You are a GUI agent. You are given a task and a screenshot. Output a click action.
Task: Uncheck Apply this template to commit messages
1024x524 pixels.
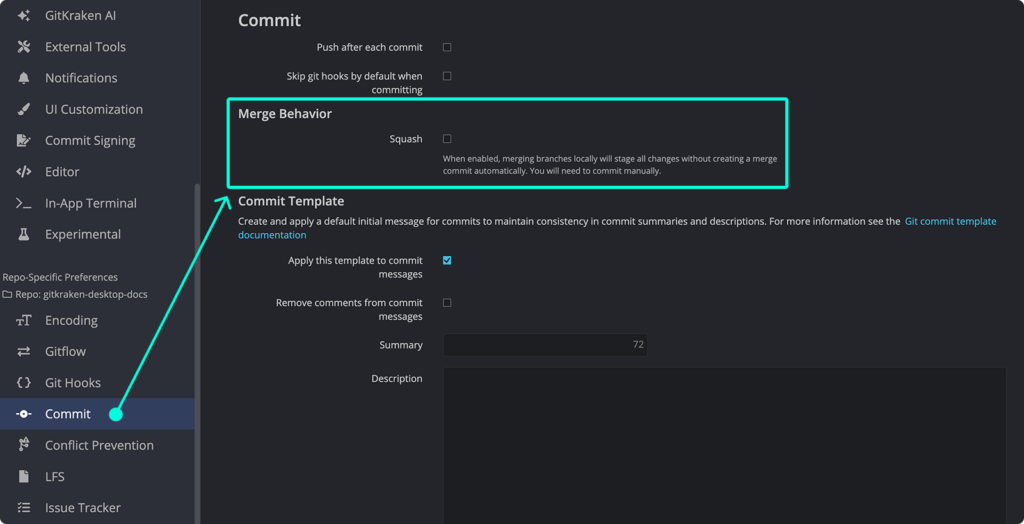(447, 260)
